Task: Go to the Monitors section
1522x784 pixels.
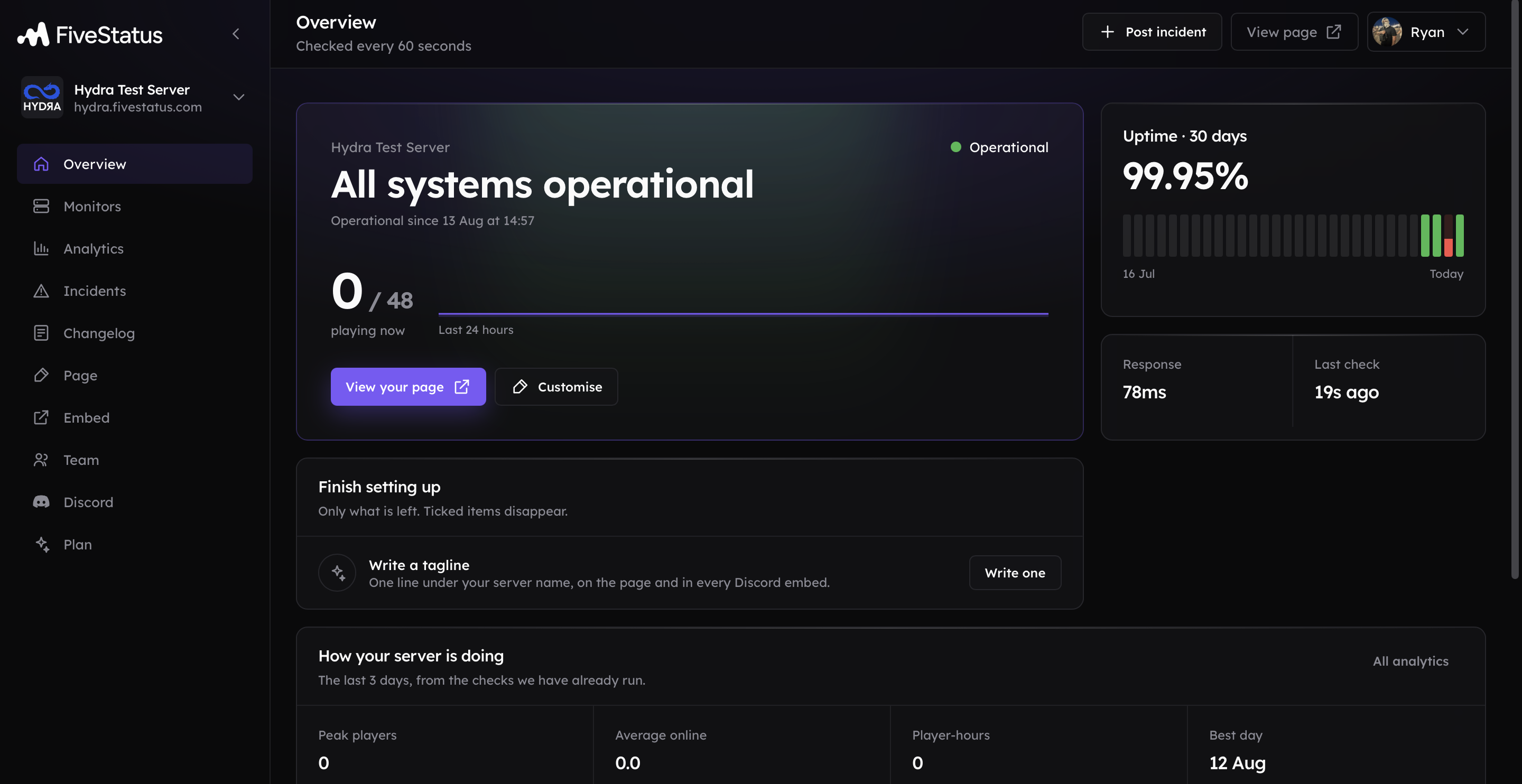Action: click(135, 206)
